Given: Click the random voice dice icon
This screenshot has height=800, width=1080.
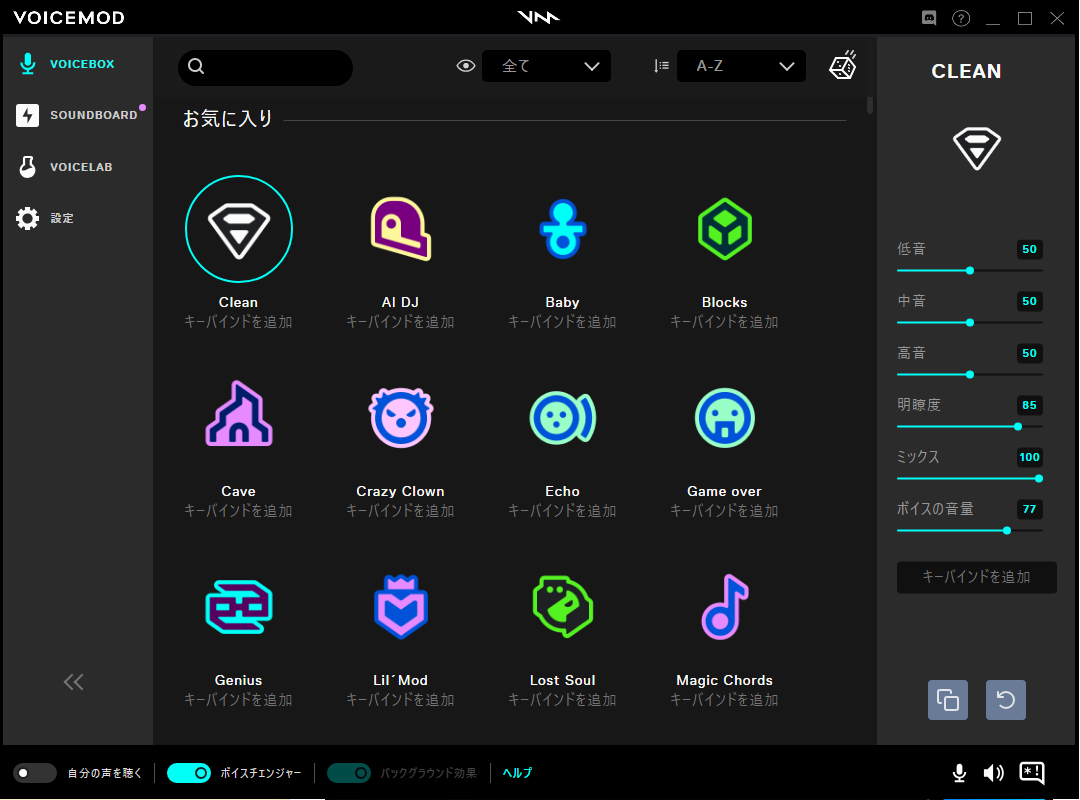Looking at the screenshot, I should click(842, 65).
